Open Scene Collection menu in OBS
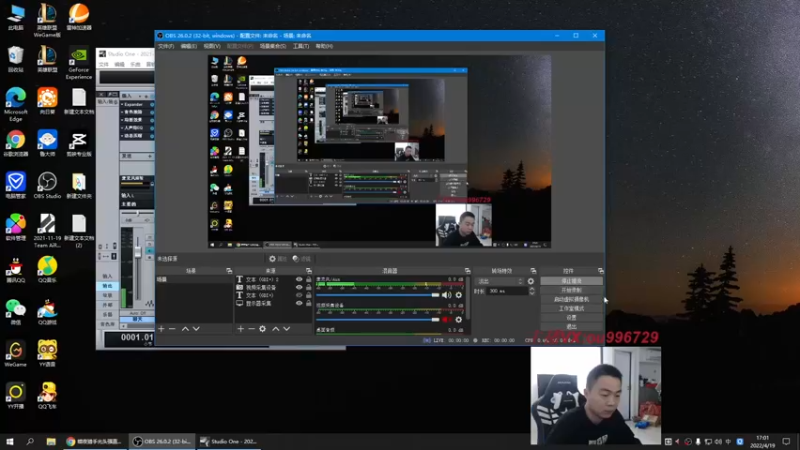 pyautogui.click(x=273, y=46)
